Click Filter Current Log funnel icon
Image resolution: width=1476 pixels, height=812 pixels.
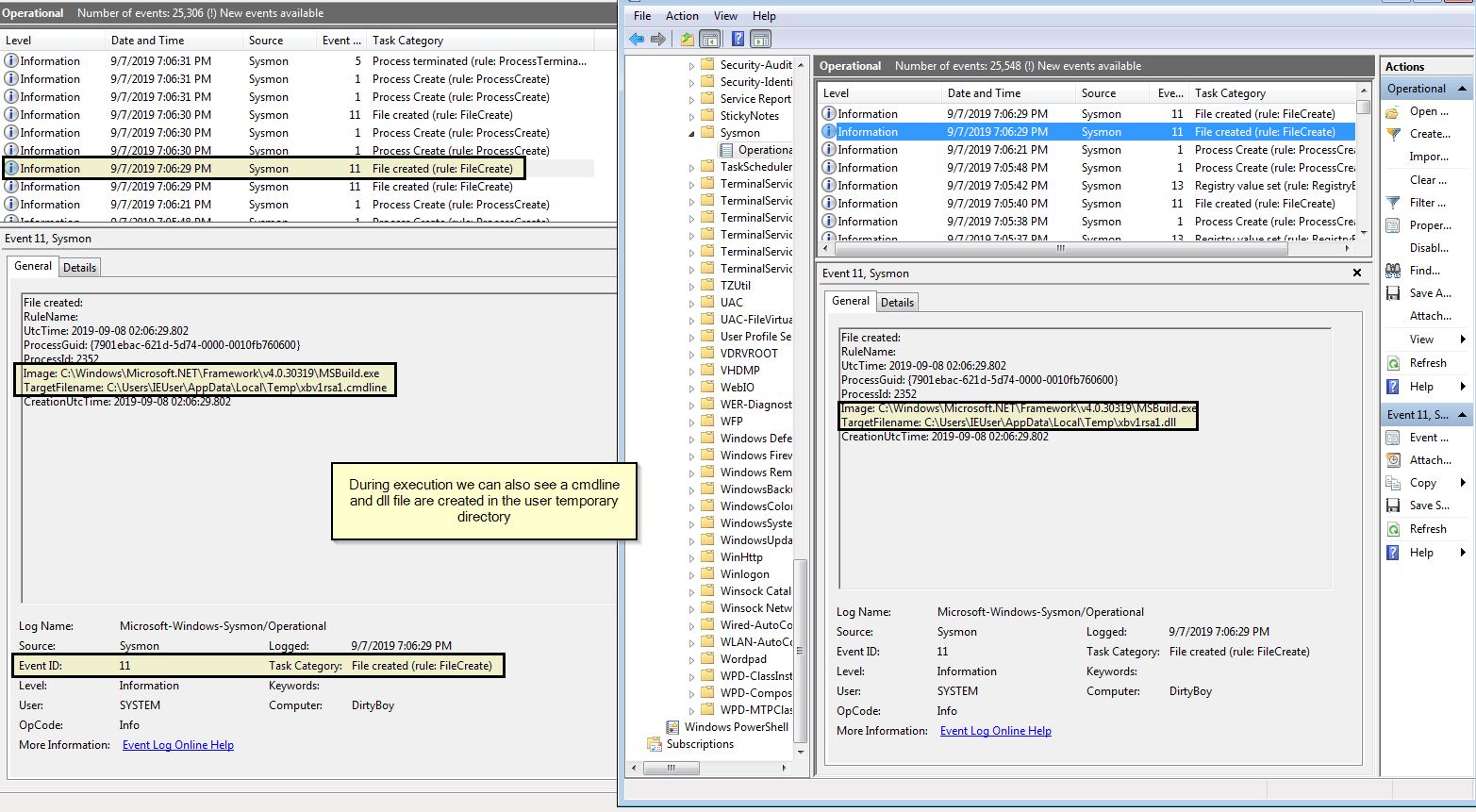(1393, 203)
